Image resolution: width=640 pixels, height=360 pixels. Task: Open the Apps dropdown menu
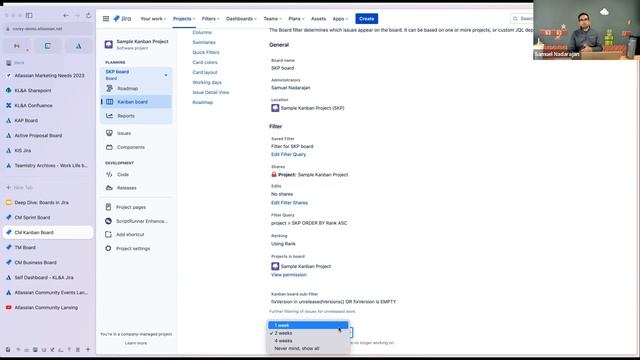(x=340, y=19)
